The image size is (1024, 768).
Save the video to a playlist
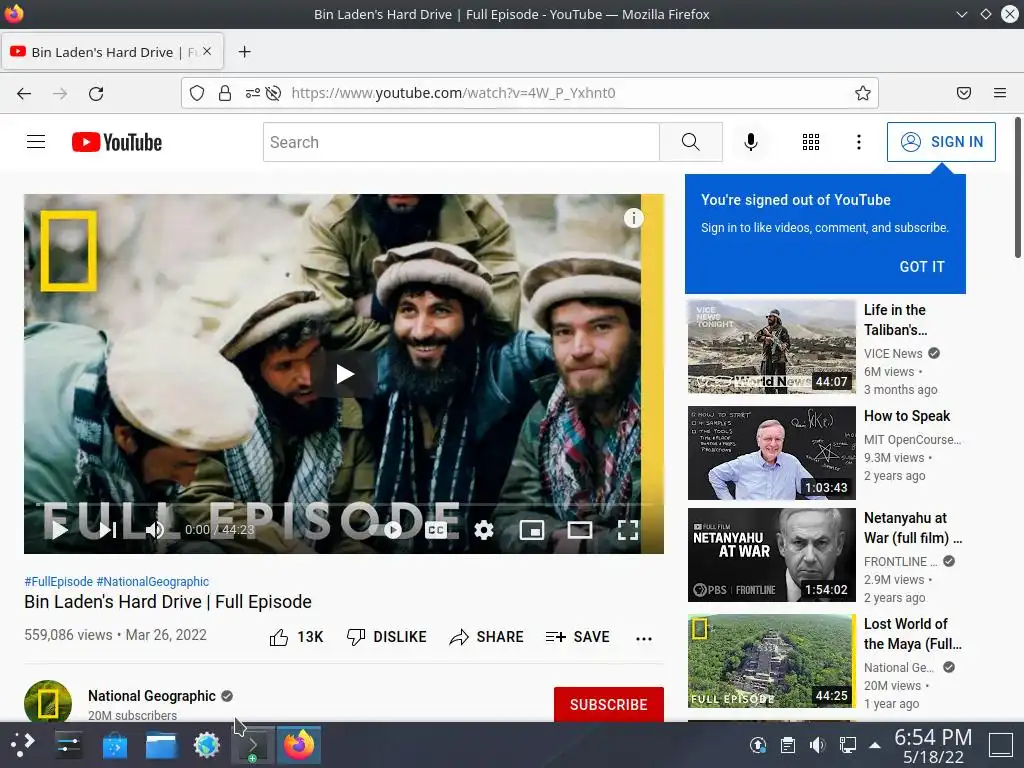tap(578, 637)
